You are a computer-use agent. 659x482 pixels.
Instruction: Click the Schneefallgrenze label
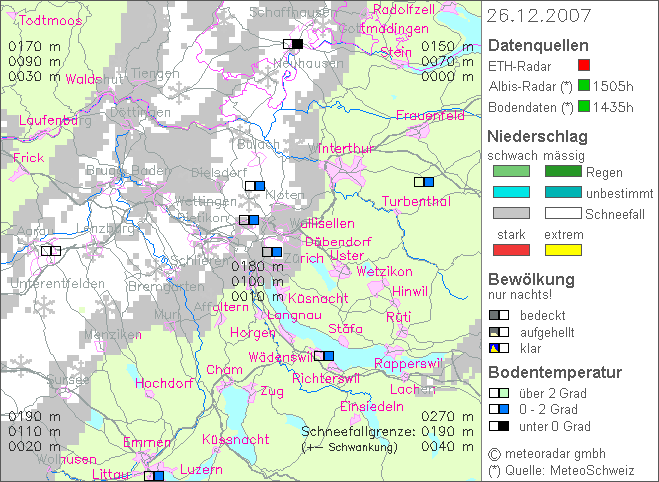pos(358,432)
